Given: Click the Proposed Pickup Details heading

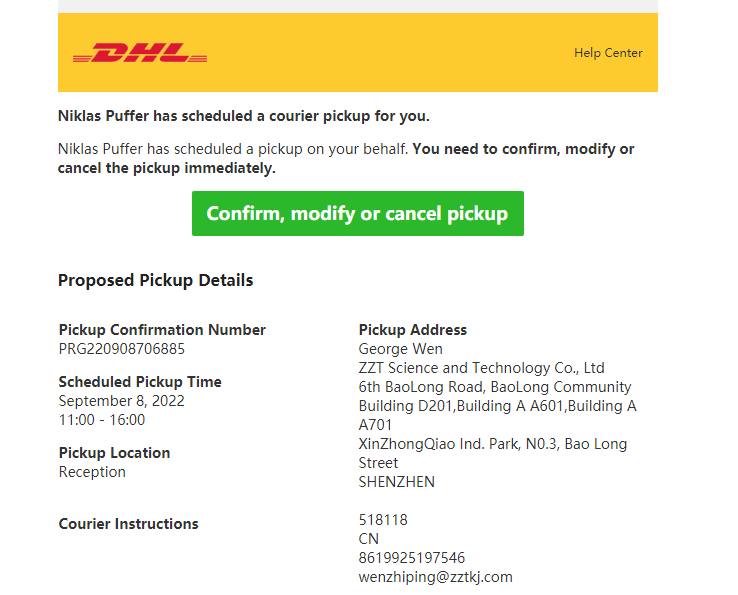Looking at the screenshot, I should click(x=155, y=280).
